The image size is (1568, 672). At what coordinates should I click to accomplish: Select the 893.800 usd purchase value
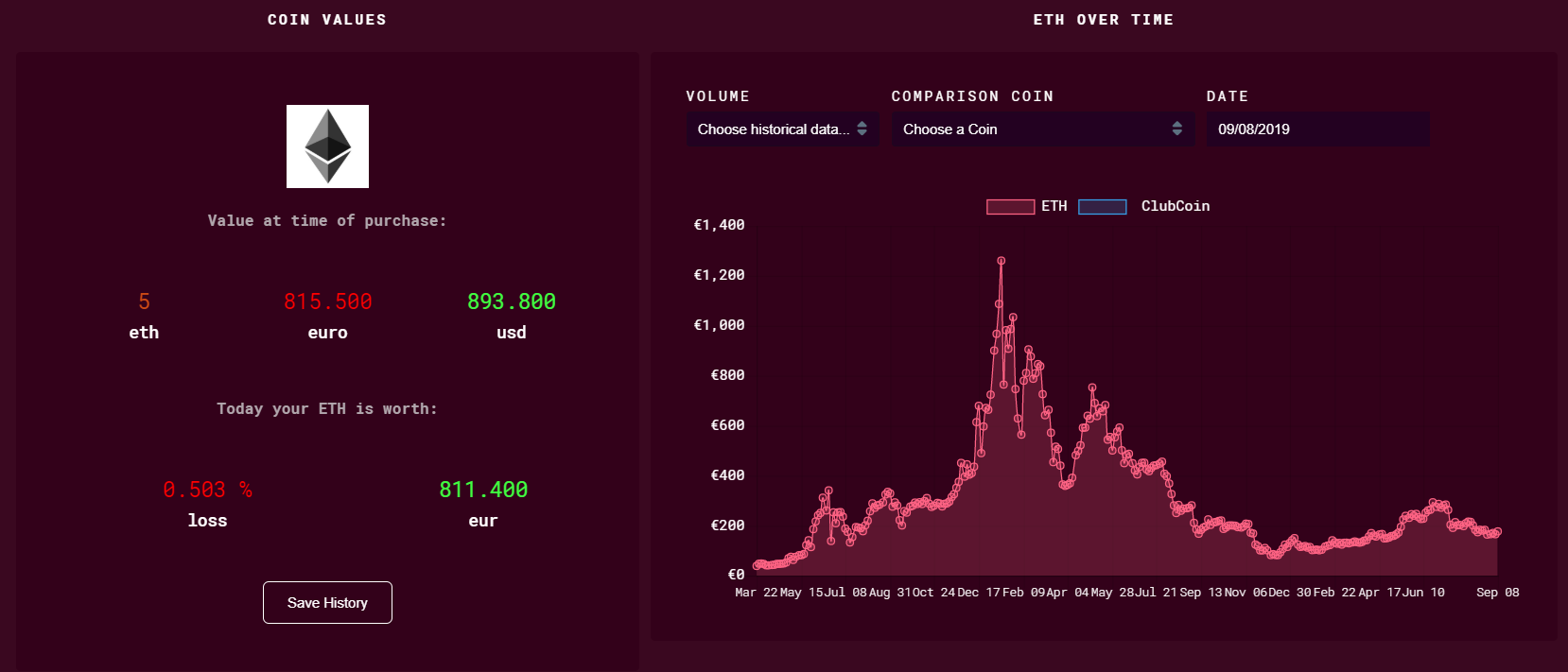pyautogui.click(x=511, y=302)
